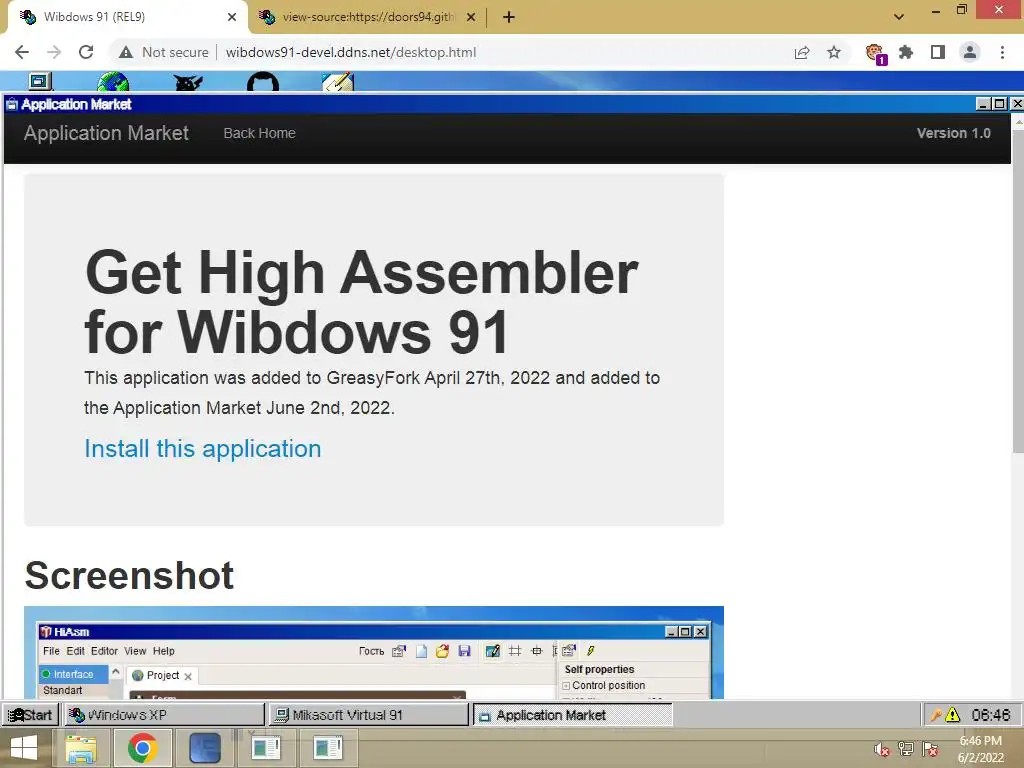Switch to Windows XP taskbar item
Image resolution: width=1024 pixels, height=768 pixels.
(164, 715)
